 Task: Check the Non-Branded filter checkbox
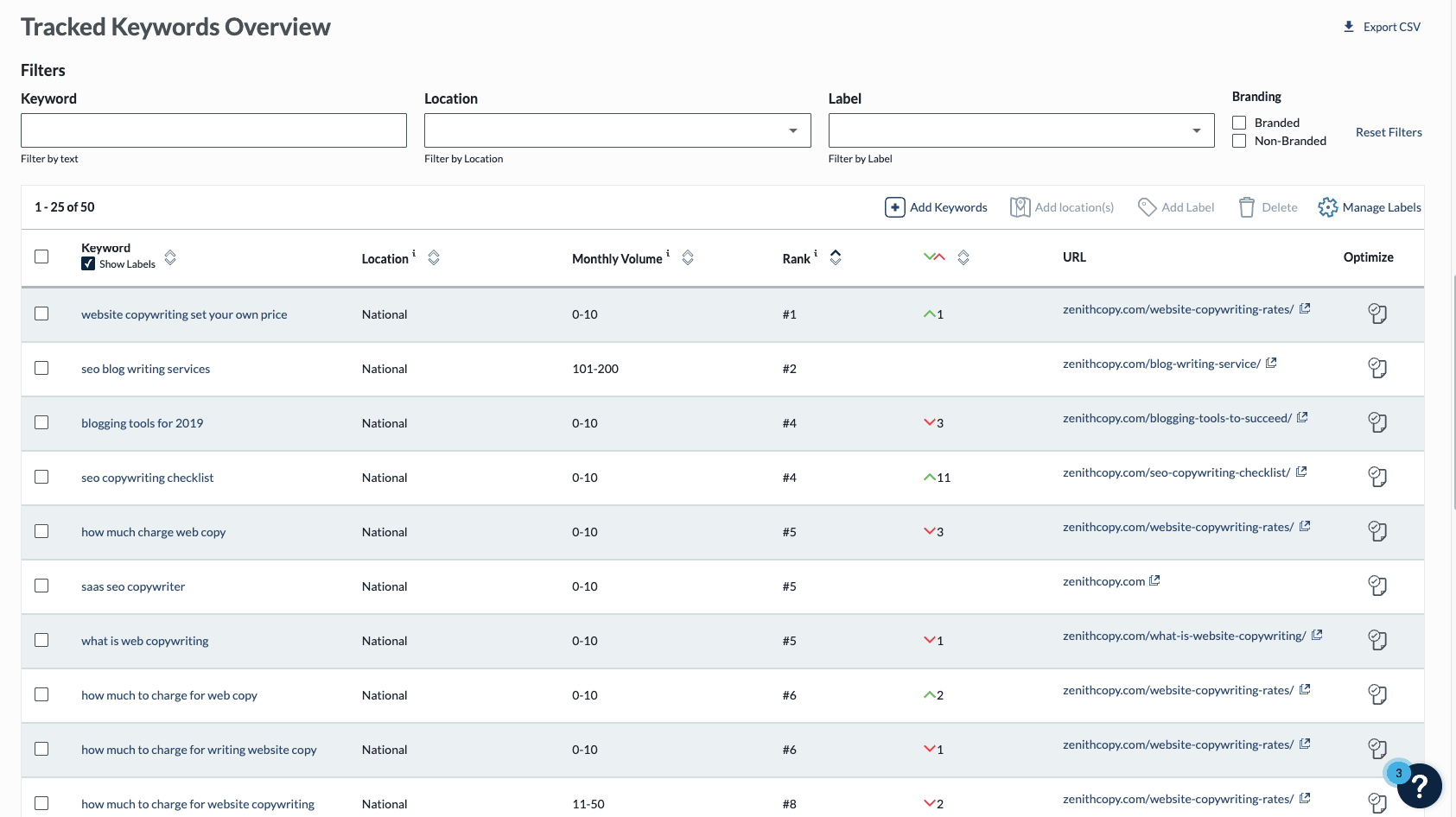(x=1239, y=141)
